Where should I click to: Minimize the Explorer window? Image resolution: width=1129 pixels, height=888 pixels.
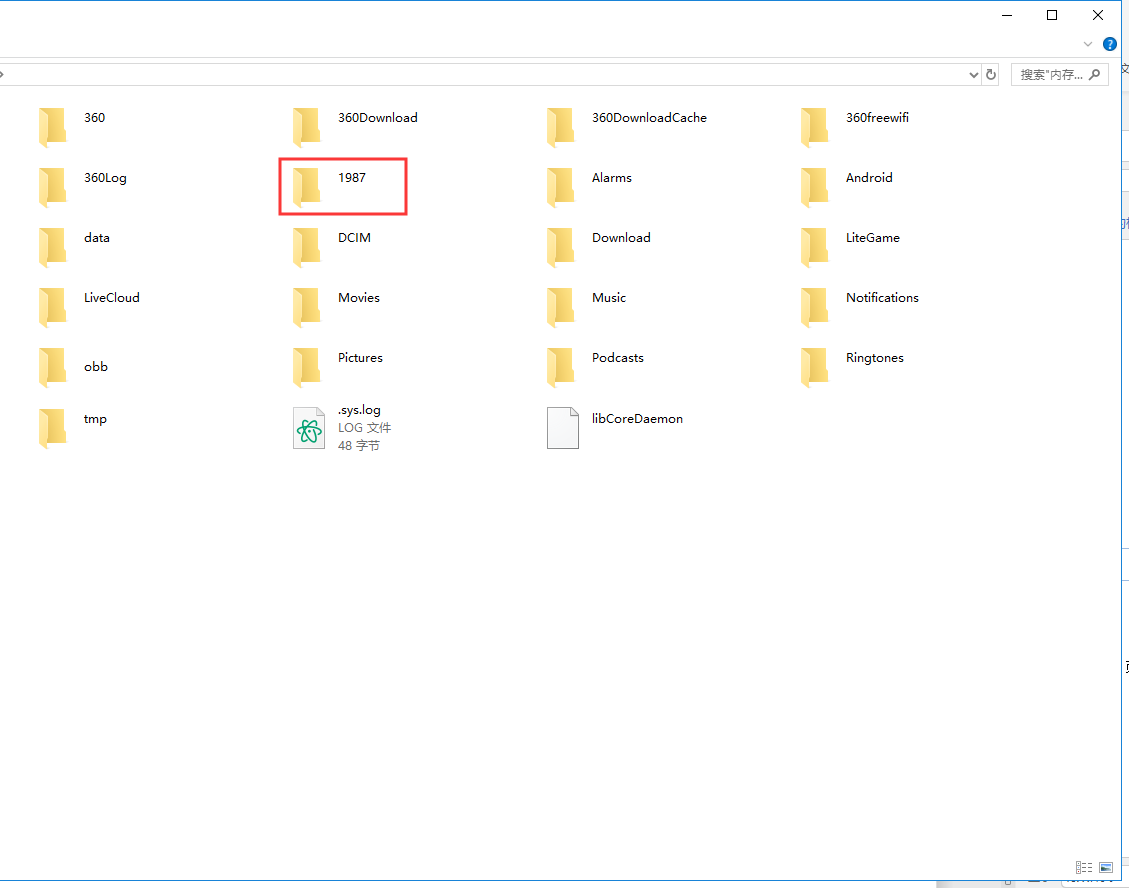point(1007,15)
